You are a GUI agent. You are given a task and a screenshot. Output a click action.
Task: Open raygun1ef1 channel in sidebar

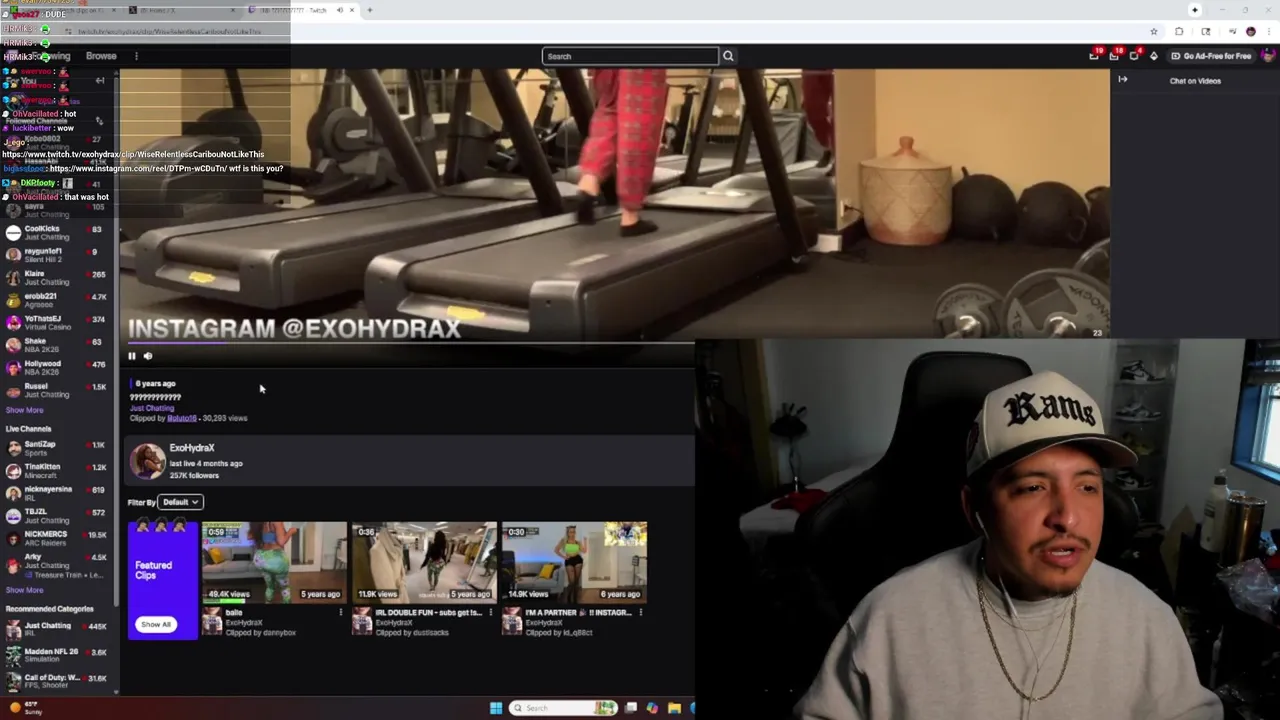(x=57, y=255)
